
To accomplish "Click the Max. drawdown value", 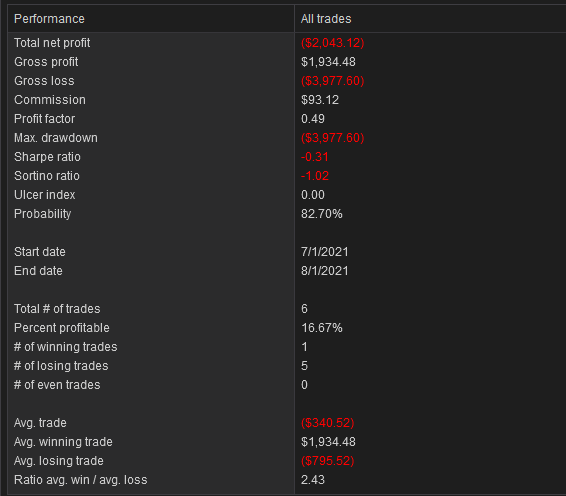I will 332,138.
